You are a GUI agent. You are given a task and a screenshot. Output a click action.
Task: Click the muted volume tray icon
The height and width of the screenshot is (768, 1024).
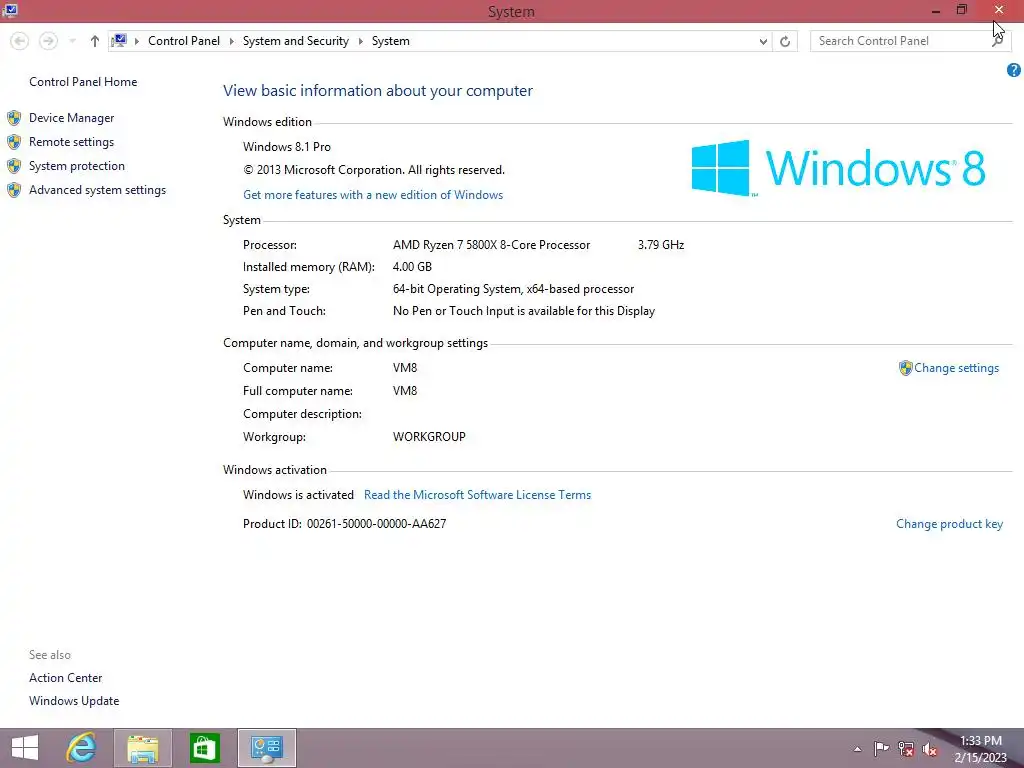click(930, 749)
